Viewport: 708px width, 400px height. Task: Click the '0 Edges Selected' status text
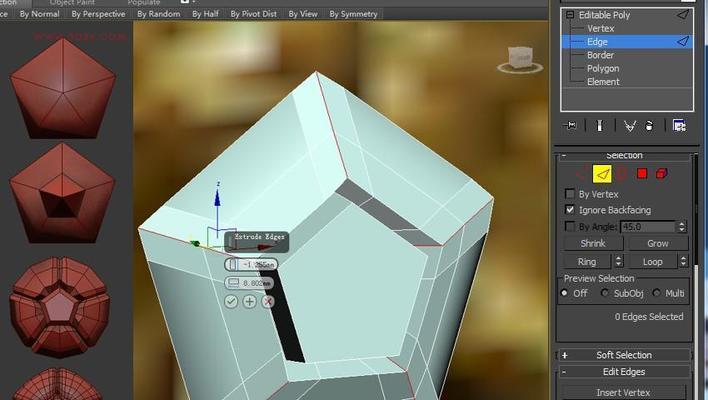[x=649, y=316]
